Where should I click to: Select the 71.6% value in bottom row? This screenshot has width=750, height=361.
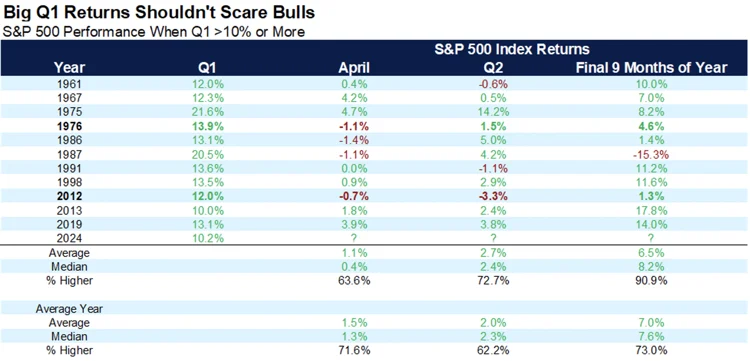coord(353,350)
